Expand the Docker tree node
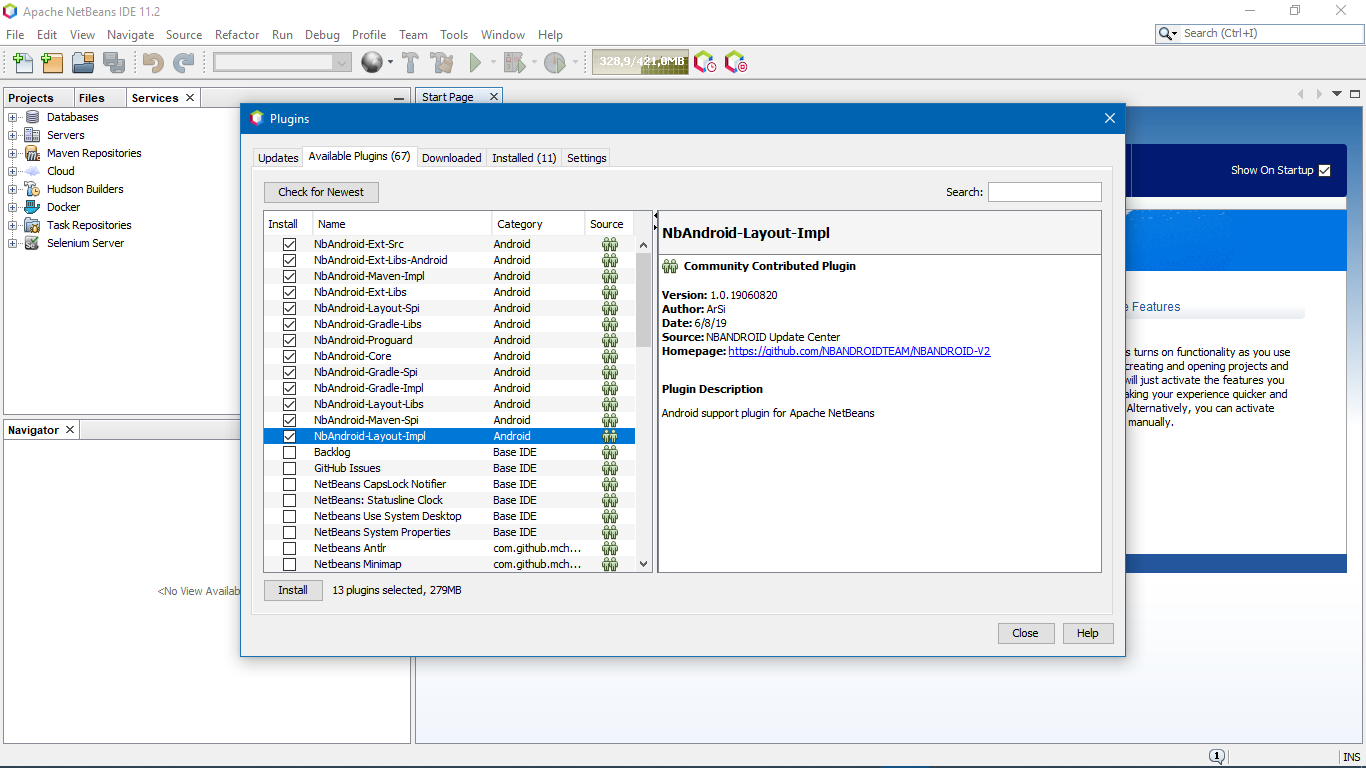 click(x=13, y=207)
